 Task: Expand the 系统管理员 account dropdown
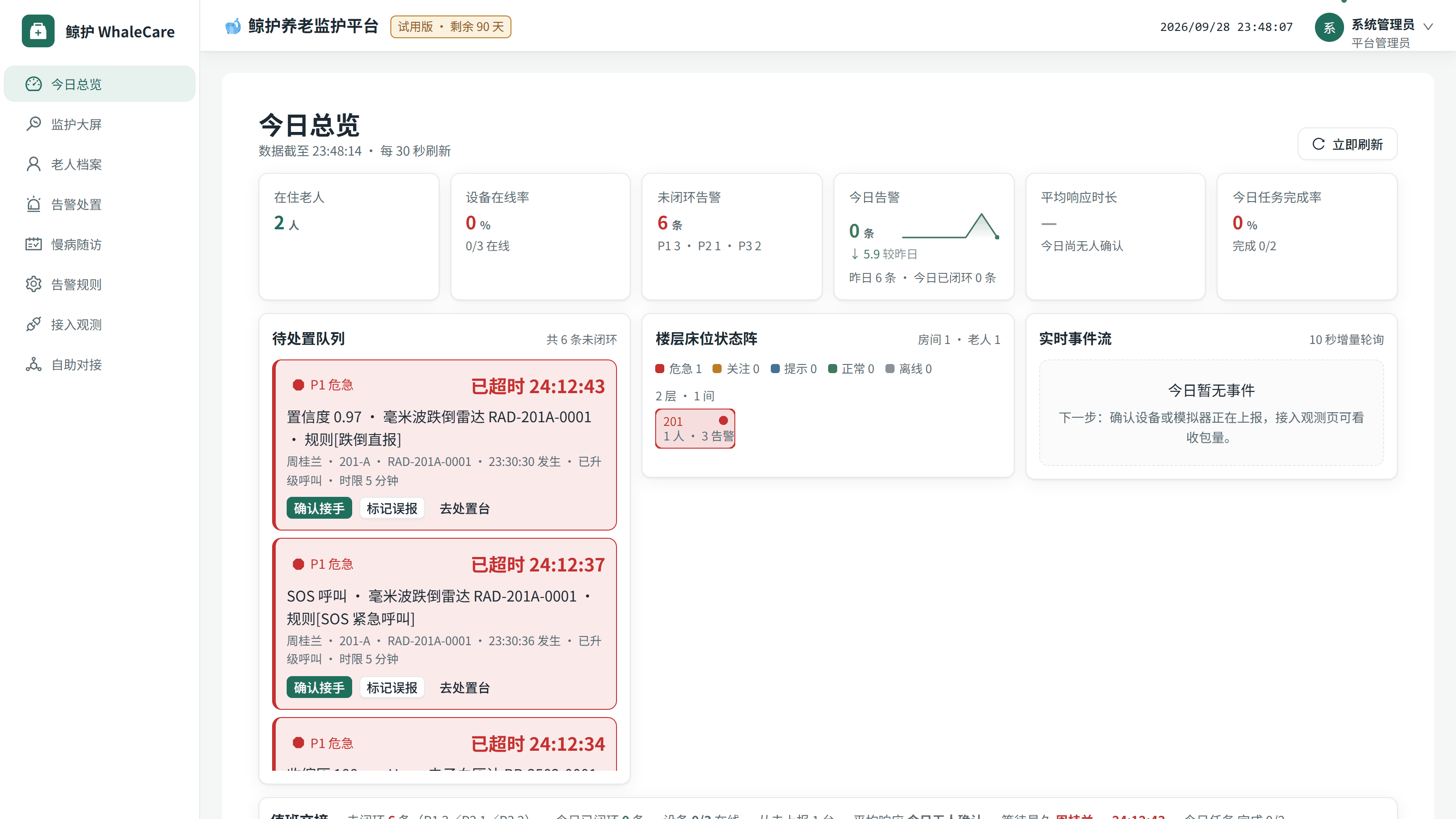[1428, 26]
